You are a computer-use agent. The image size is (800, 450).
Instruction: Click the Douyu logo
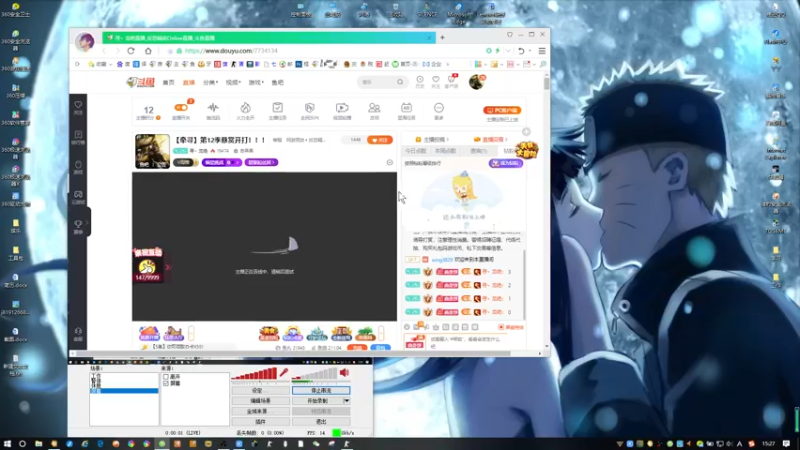140,82
